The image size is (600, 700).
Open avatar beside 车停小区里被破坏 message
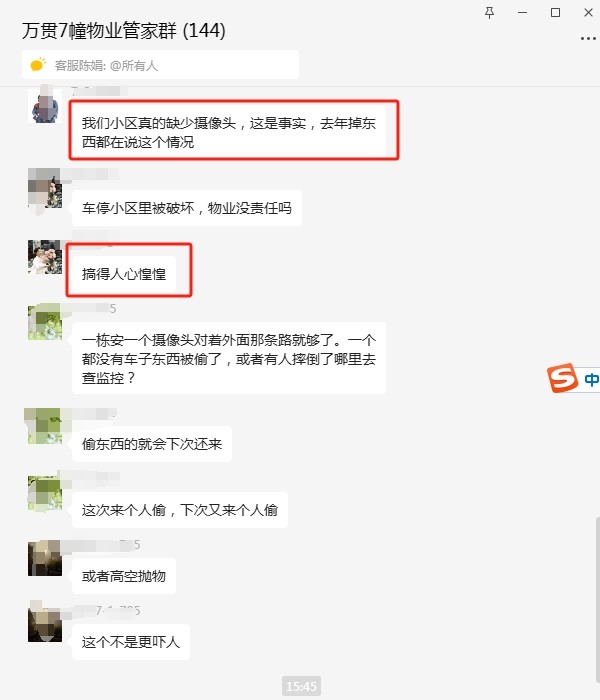[x=45, y=188]
